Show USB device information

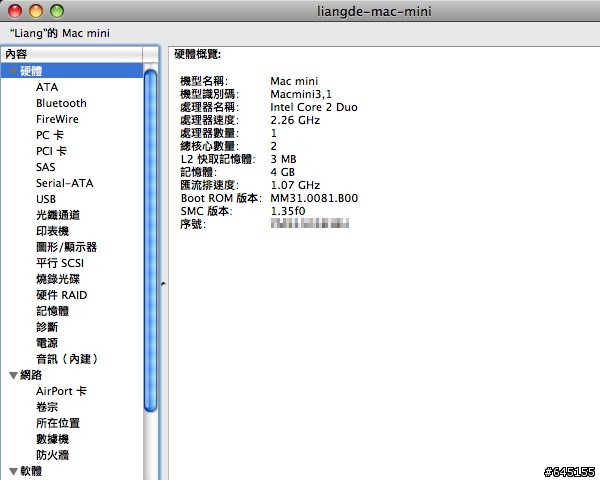pyautogui.click(x=46, y=199)
